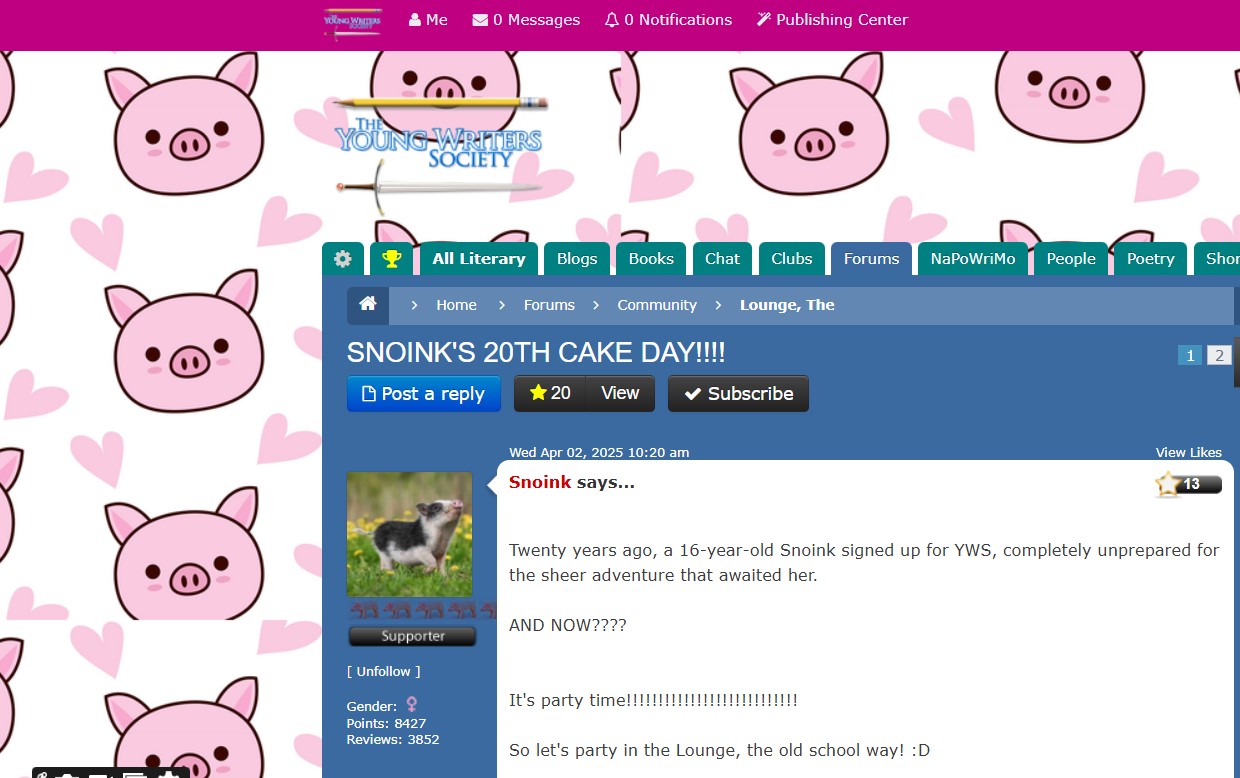Open the Snoink username link
Viewport: 1240px width, 778px height.
coord(540,483)
